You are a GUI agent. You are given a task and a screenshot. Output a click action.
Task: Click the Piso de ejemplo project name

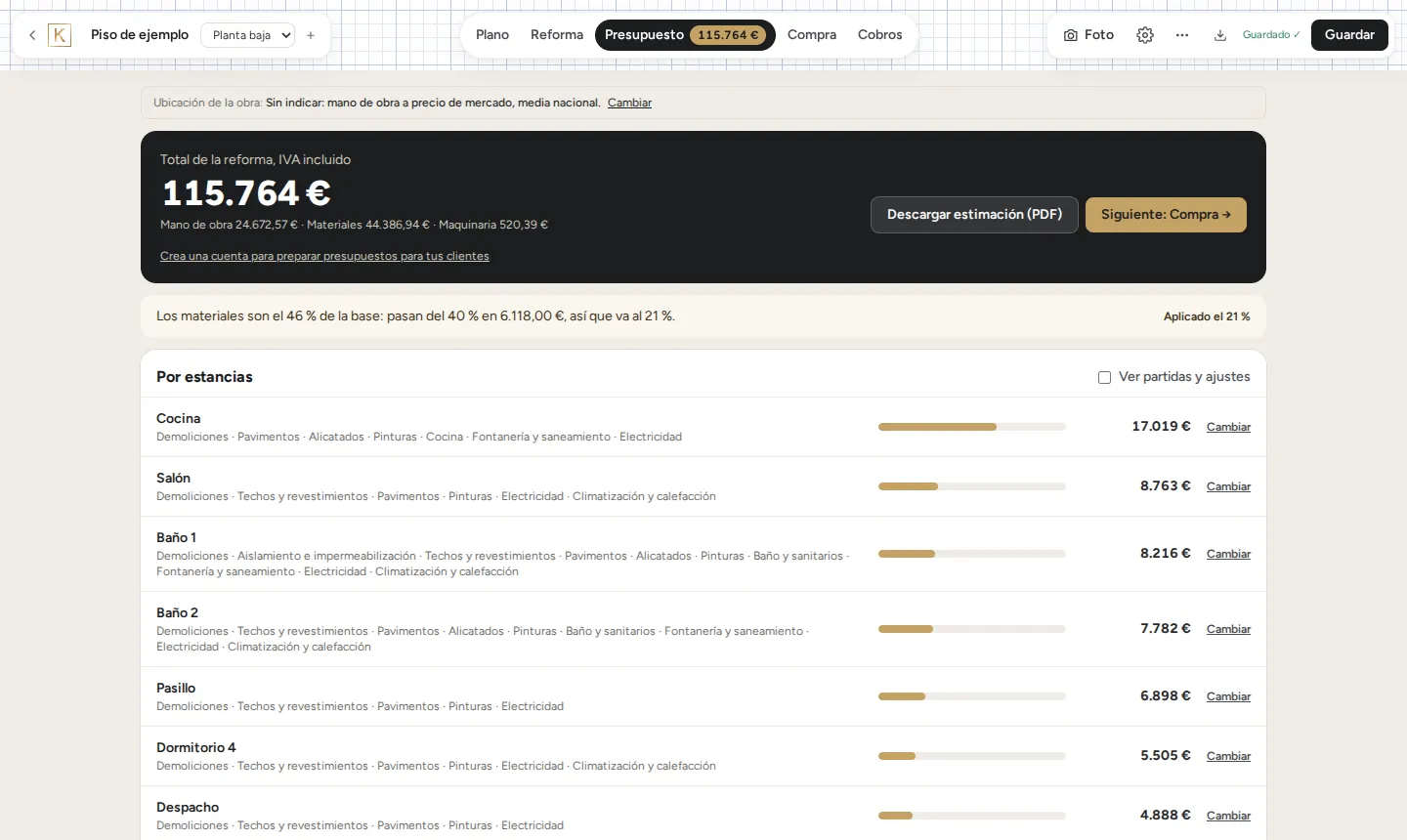140,35
